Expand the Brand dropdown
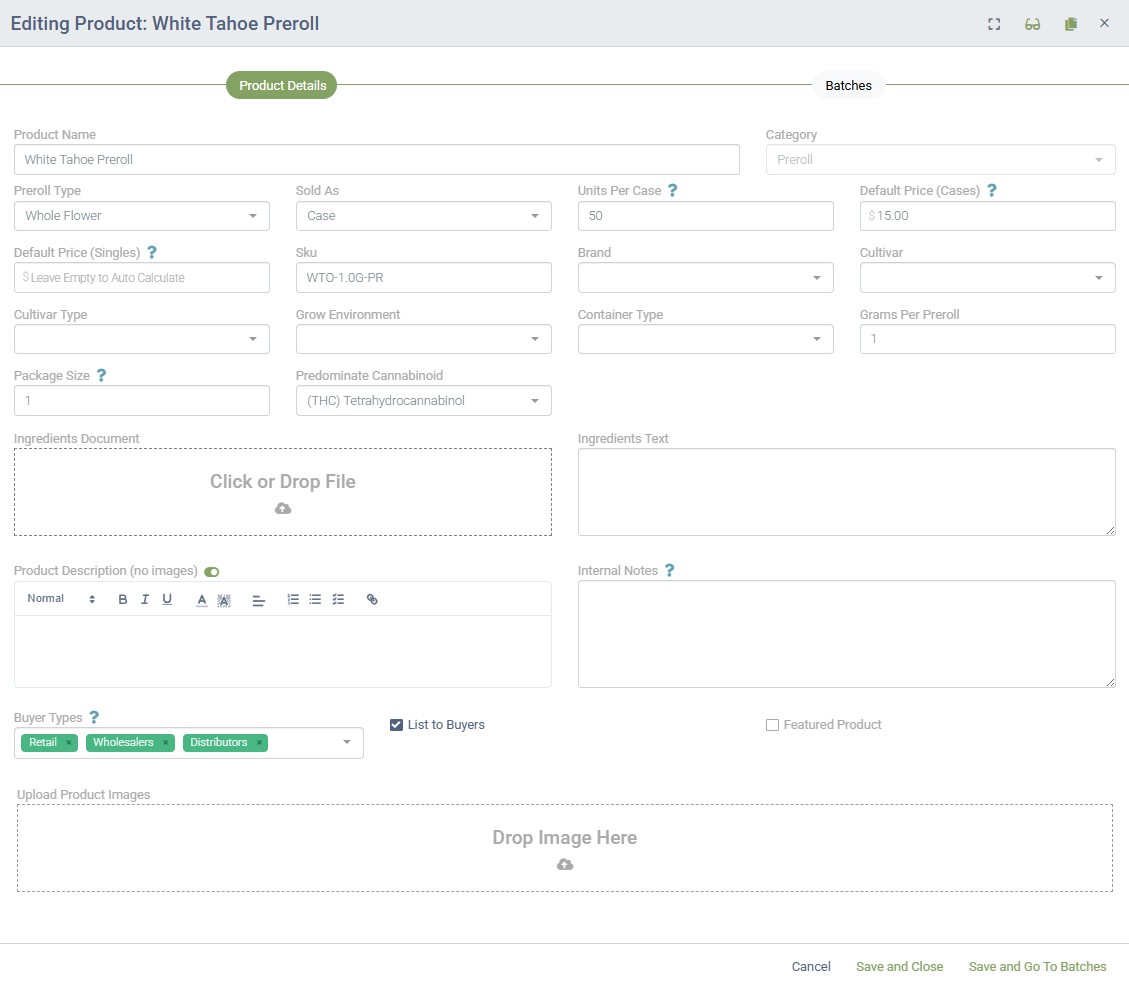The height and width of the screenshot is (985, 1129). pyautogui.click(x=705, y=278)
